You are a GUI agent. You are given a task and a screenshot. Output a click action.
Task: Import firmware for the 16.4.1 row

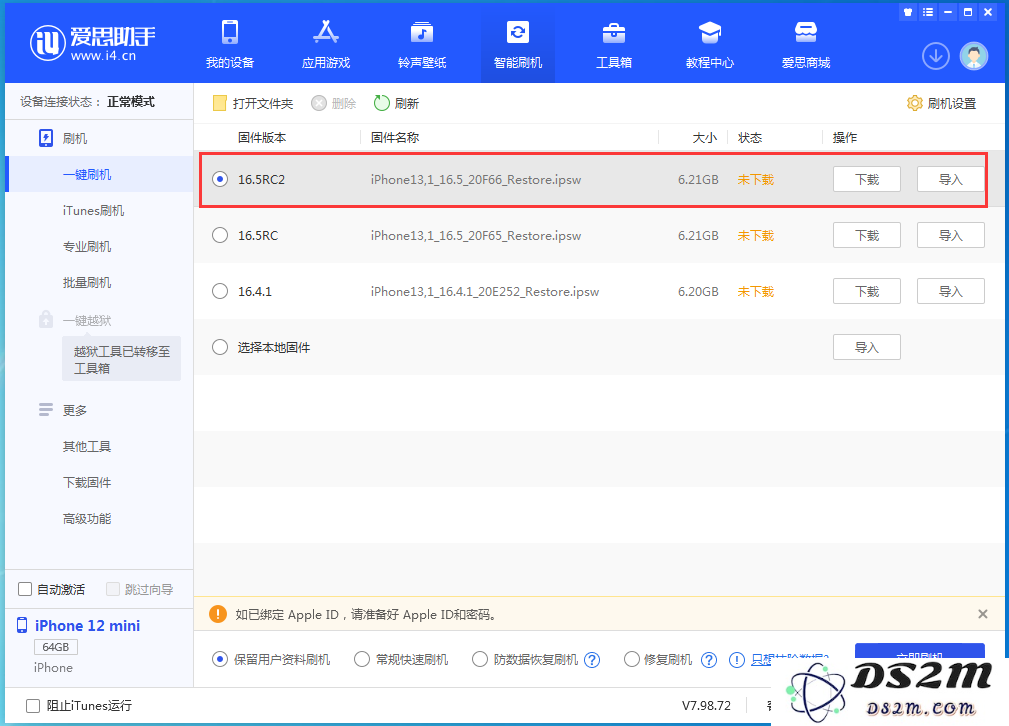coord(950,291)
